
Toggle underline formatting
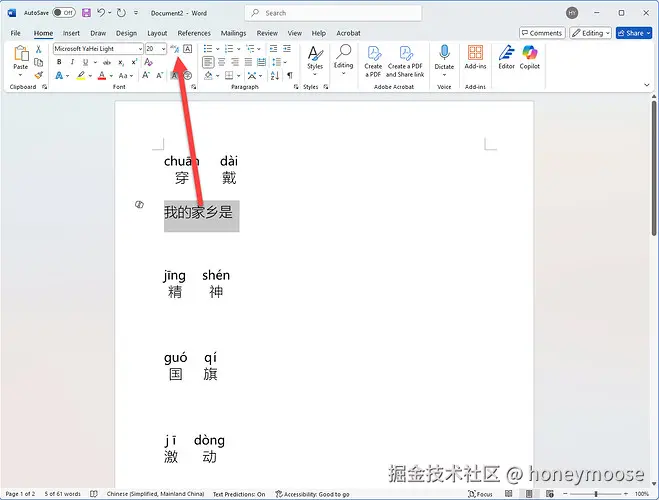(85, 62)
